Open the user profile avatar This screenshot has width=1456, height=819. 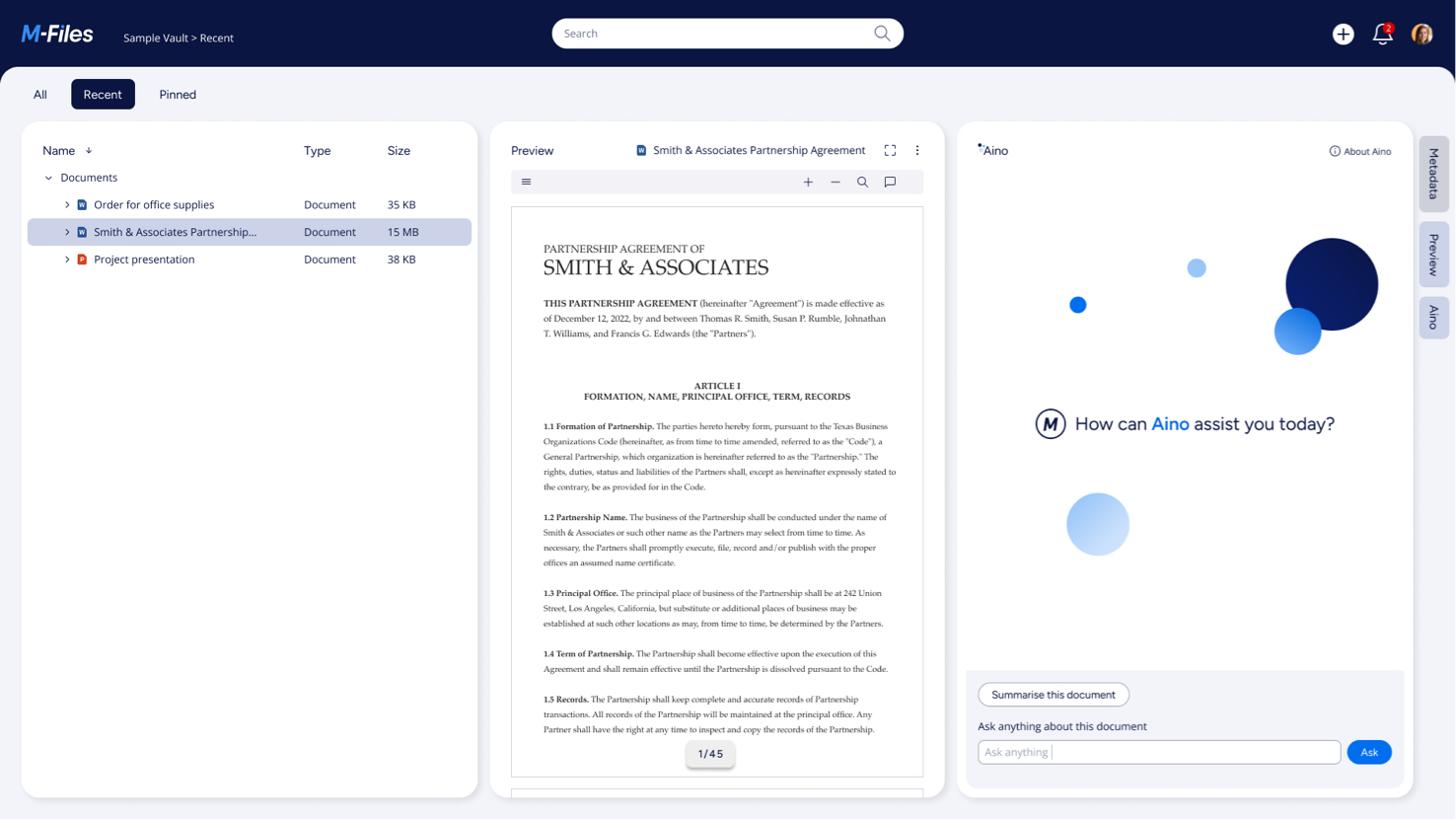click(1421, 35)
